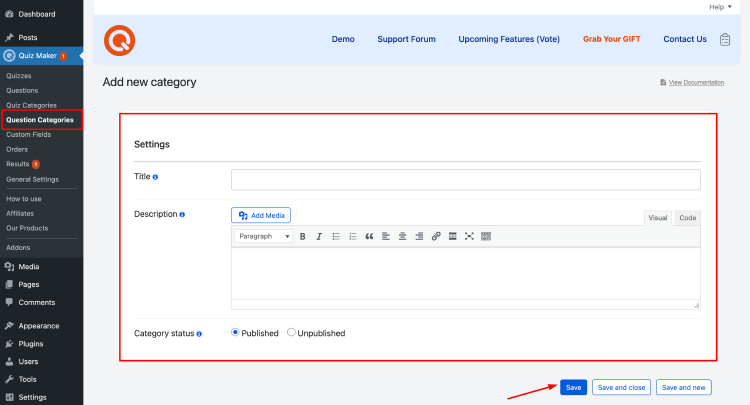The image size is (750, 405).
Task: Open the Addons page
Action: (x=18, y=248)
